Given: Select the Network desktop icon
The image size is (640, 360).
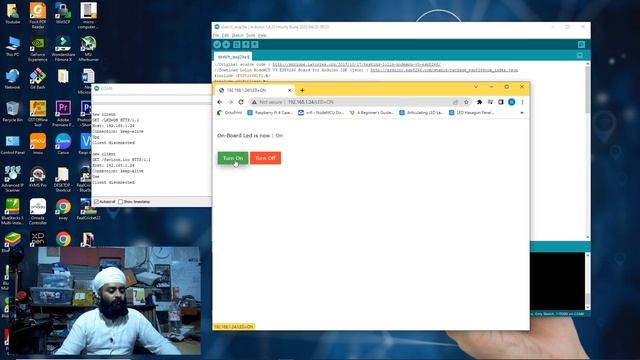Looking at the screenshot, I should point(12,79).
